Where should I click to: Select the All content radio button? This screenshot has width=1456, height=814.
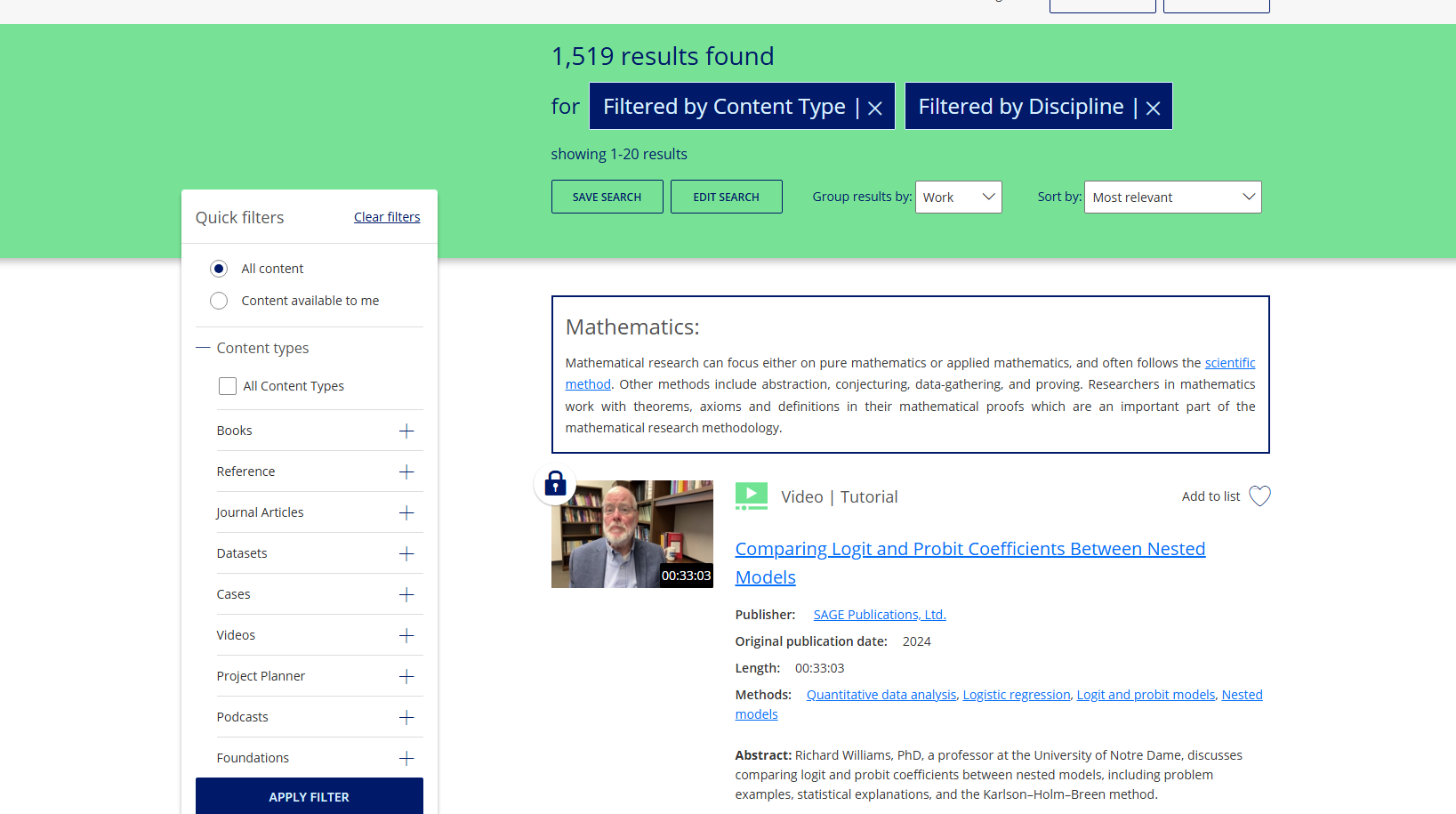pyautogui.click(x=219, y=269)
